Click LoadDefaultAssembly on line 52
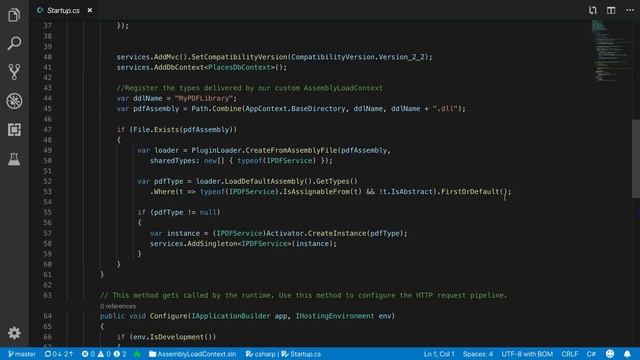The width and height of the screenshot is (640, 360). [262, 181]
